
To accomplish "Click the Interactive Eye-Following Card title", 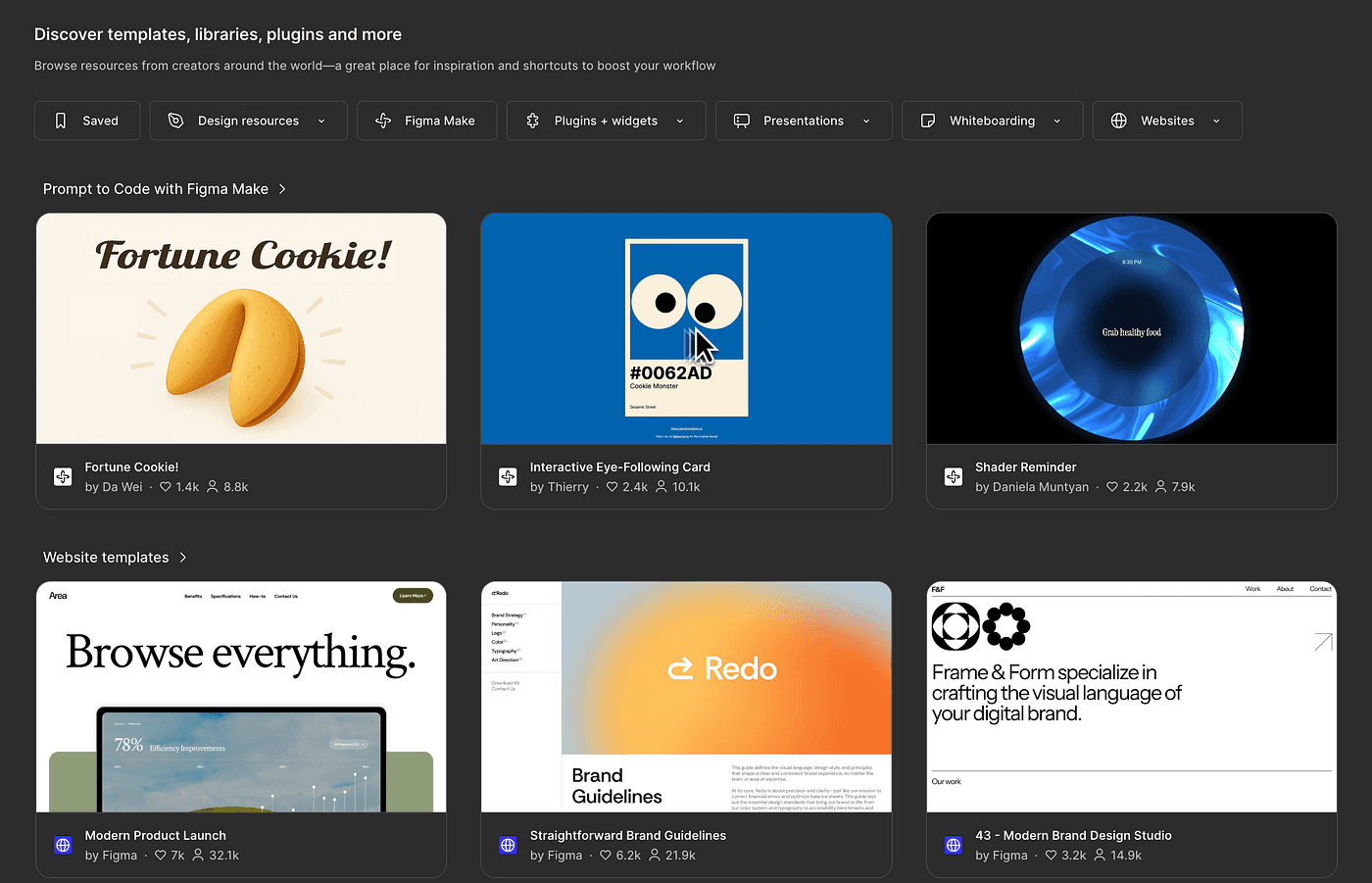I will tap(620, 467).
